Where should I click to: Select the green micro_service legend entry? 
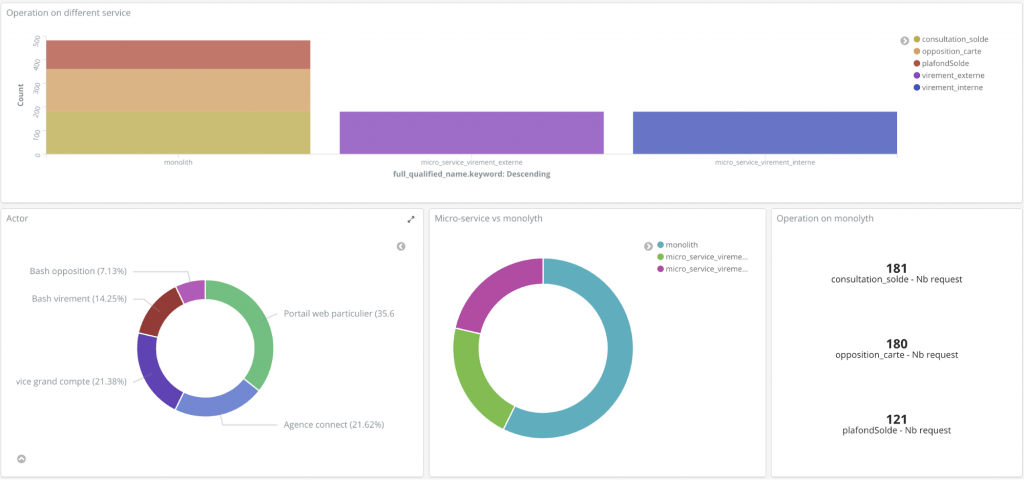(x=706, y=257)
